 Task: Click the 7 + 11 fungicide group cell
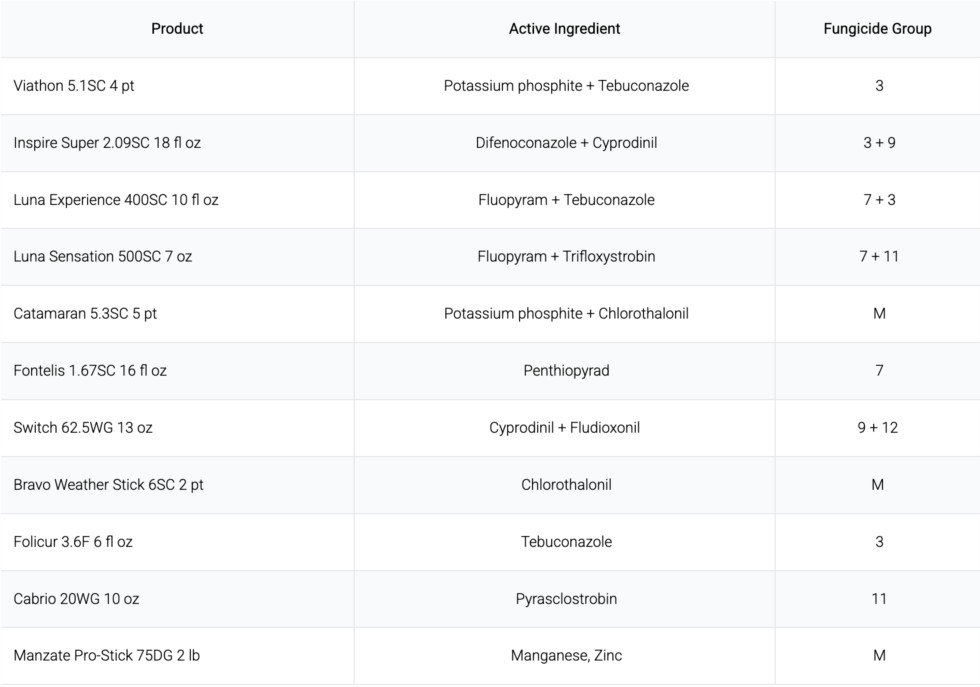click(x=879, y=256)
